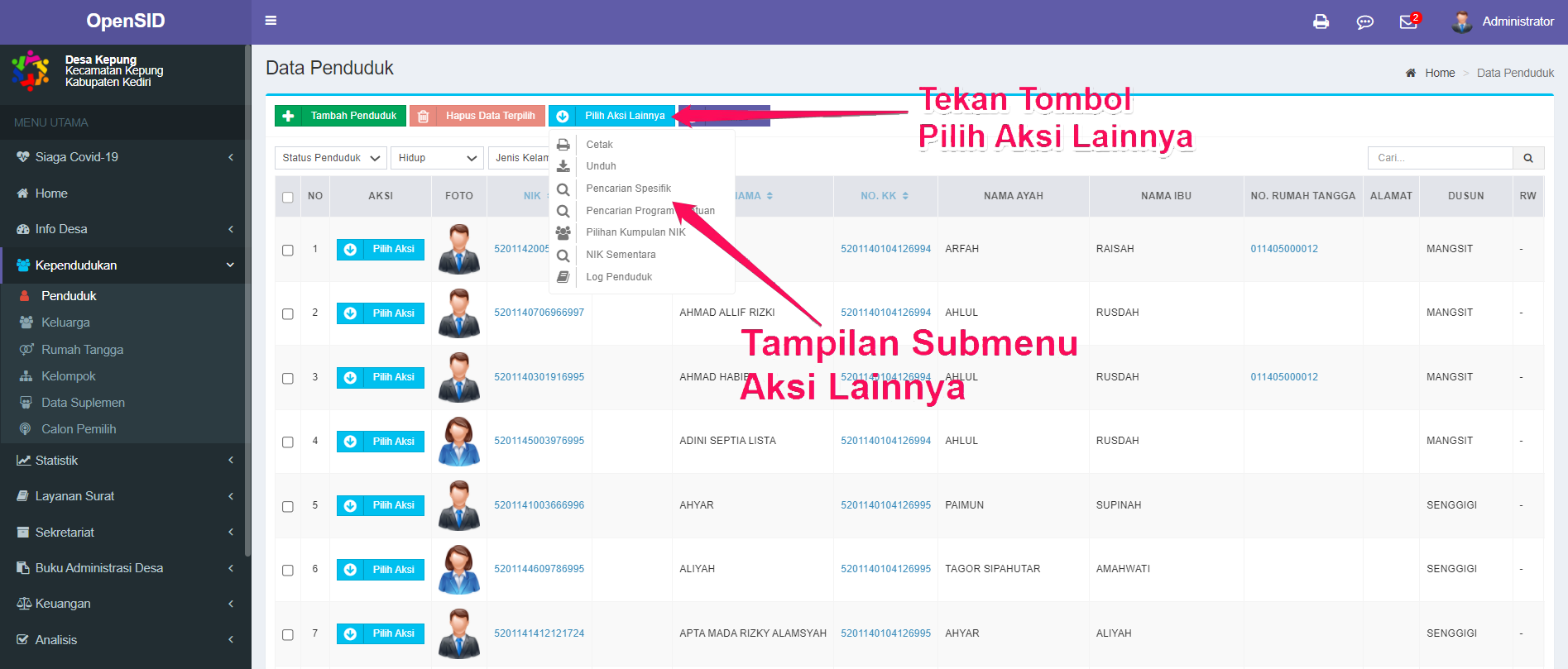This screenshot has width=1568, height=669.
Task: Open the Administrator avatar icon
Action: coord(1462,22)
